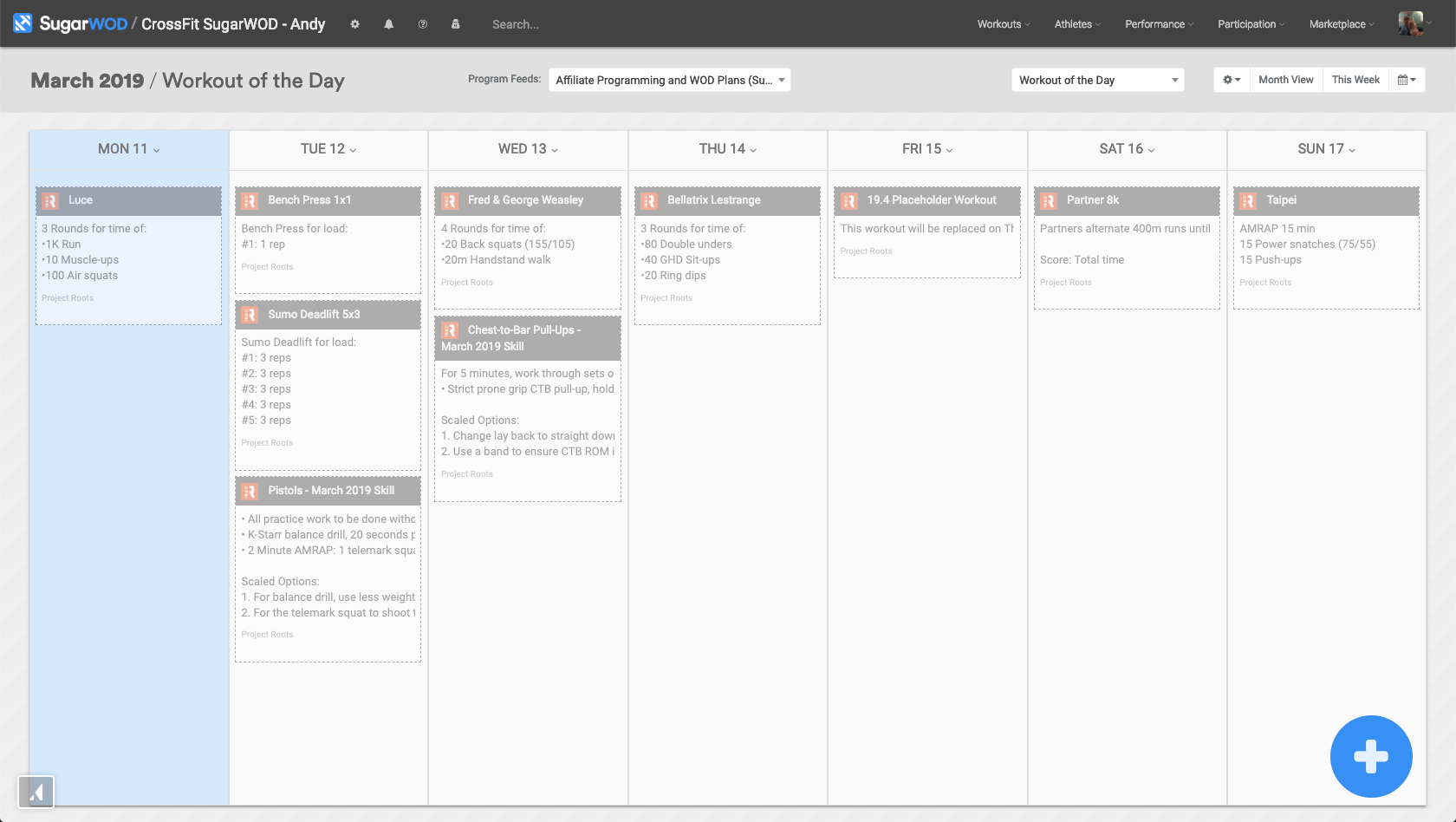
Task: Jump to This Week
Action: coord(1355,80)
